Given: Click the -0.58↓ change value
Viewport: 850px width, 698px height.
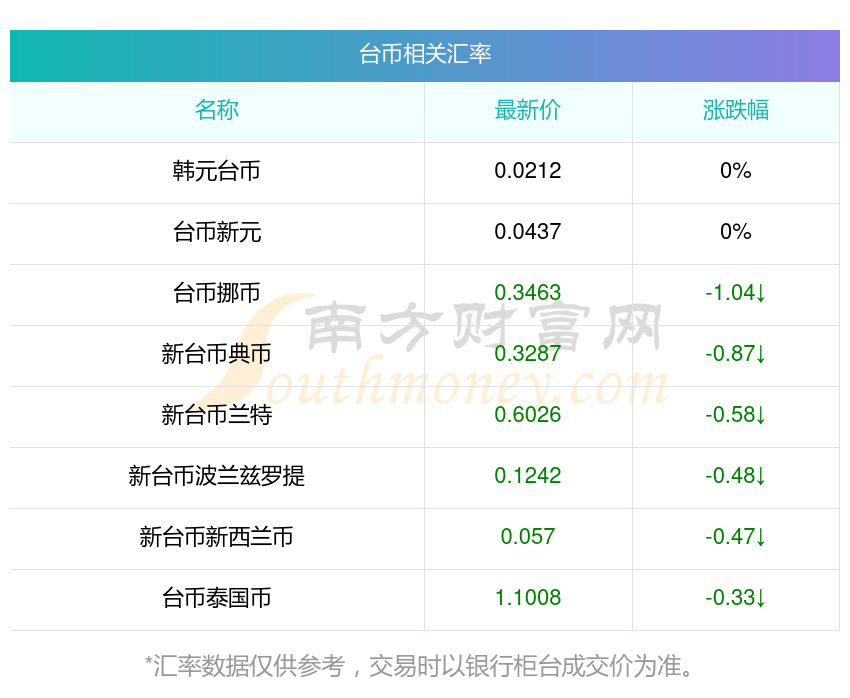Looking at the screenshot, I should pos(736,415).
